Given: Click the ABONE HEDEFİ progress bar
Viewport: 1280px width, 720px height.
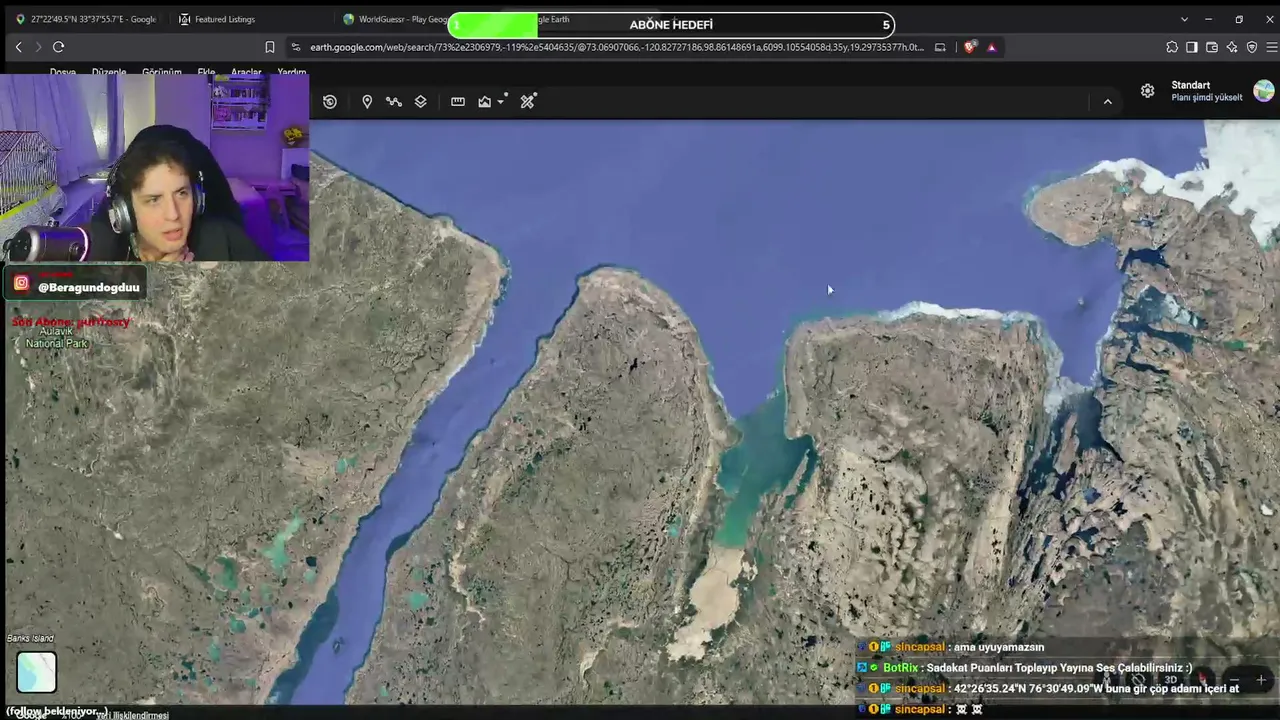Looking at the screenshot, I should [671, 25].
